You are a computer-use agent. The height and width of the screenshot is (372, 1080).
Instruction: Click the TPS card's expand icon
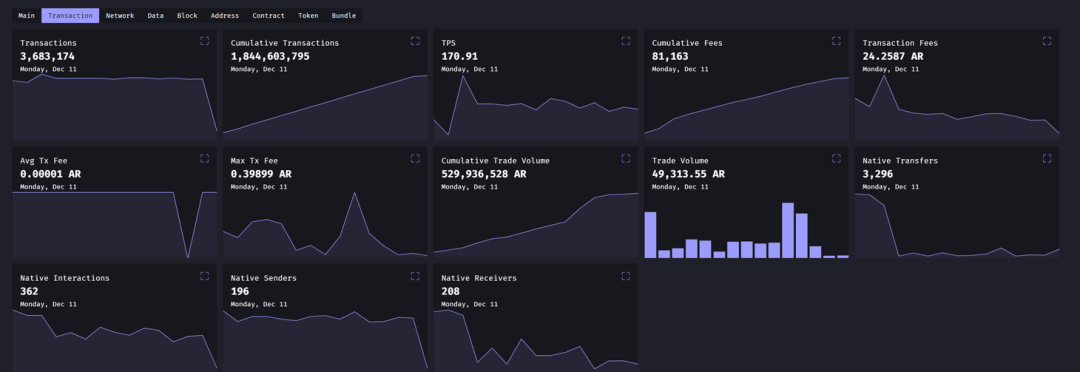tap(626, 41)
